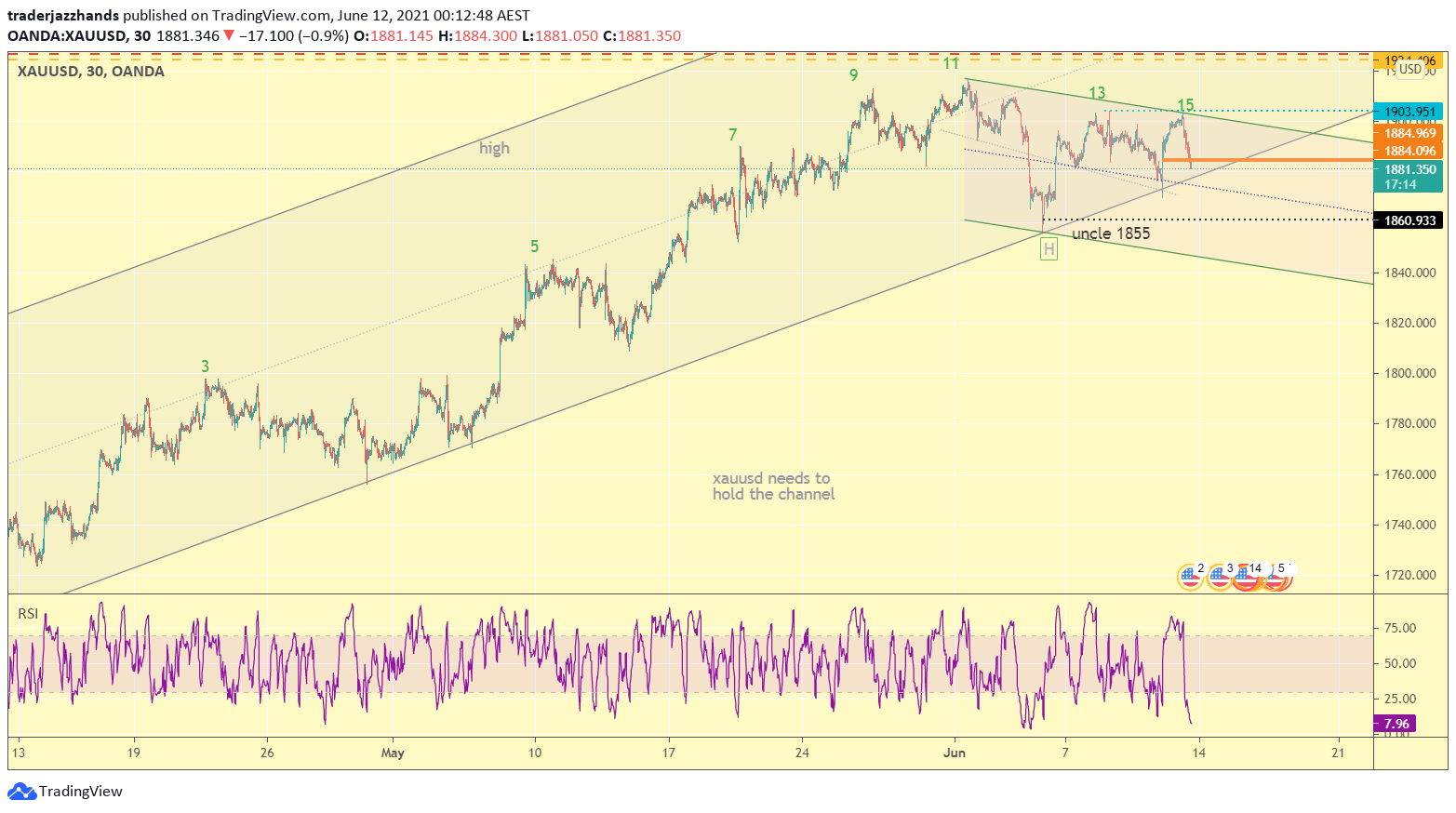Click the low value L:1881.050 in header

tap(560, 36)
